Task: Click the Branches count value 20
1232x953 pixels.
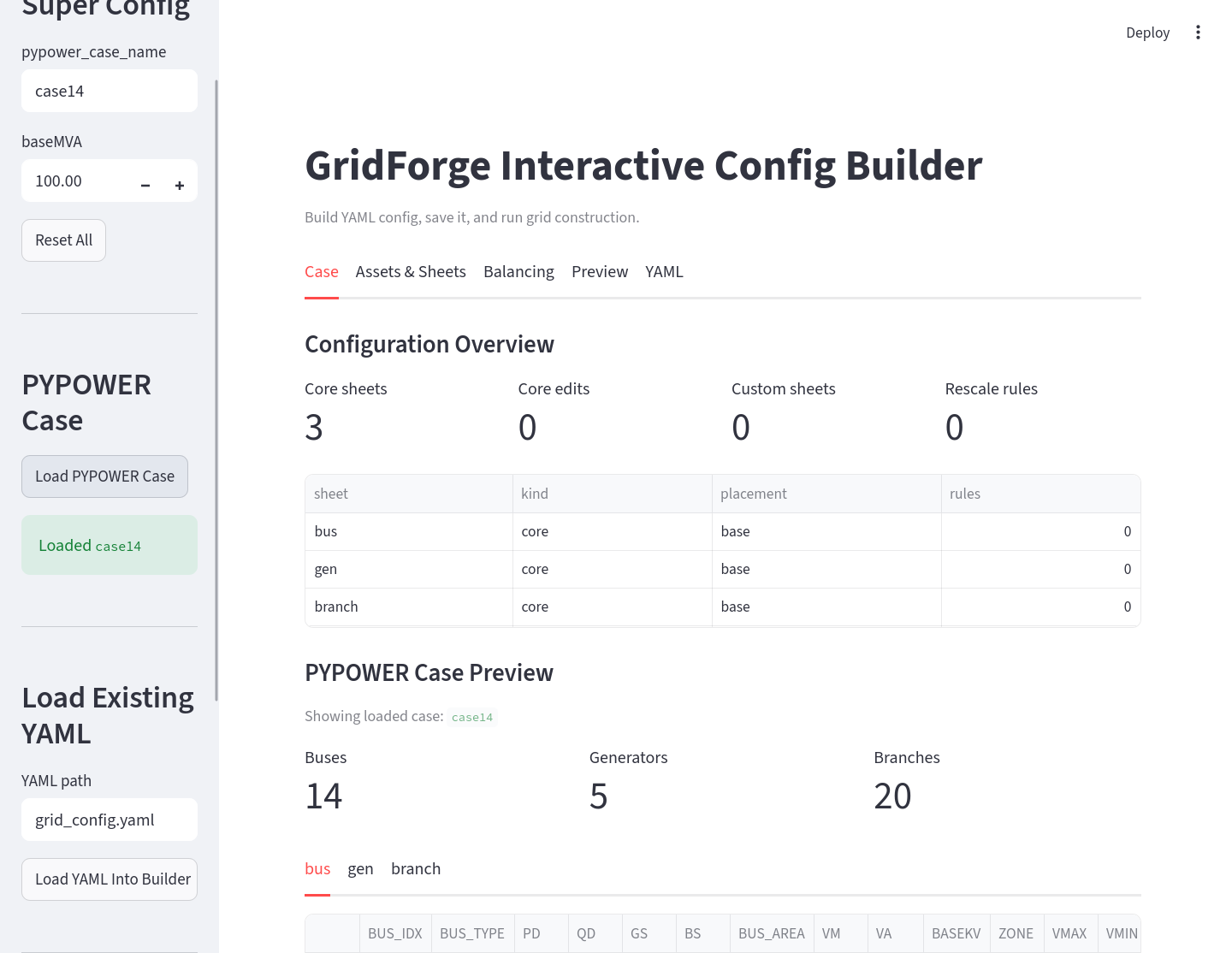Action: pos(892,796)
